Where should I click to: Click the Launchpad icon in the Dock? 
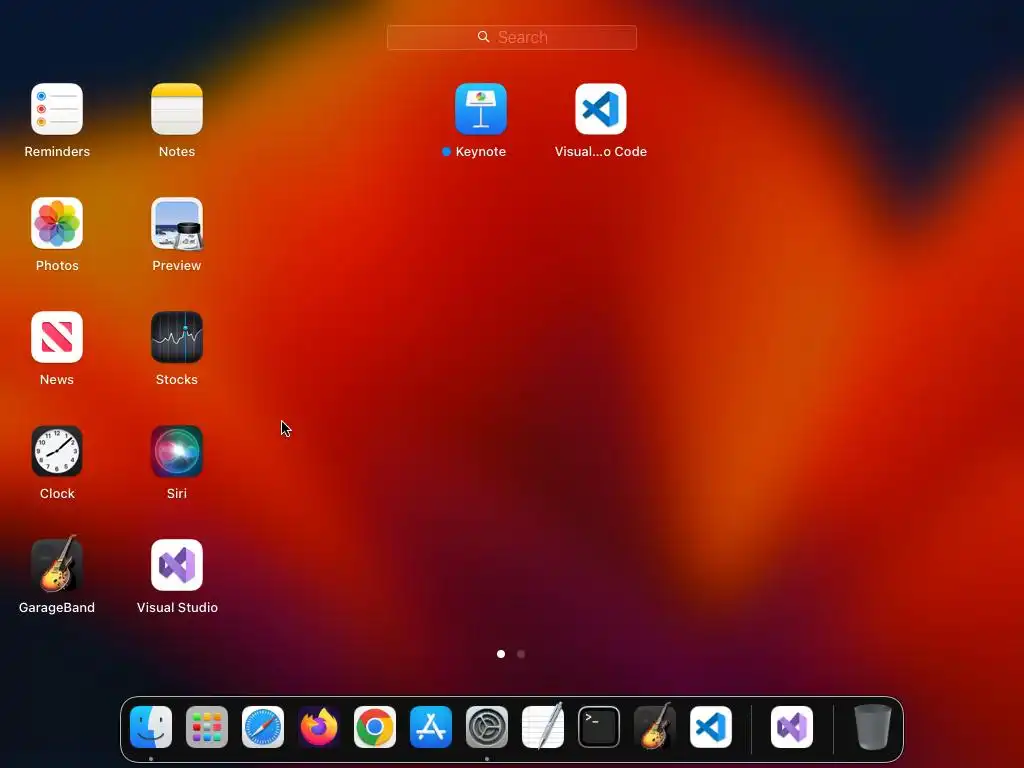(207, 727)
